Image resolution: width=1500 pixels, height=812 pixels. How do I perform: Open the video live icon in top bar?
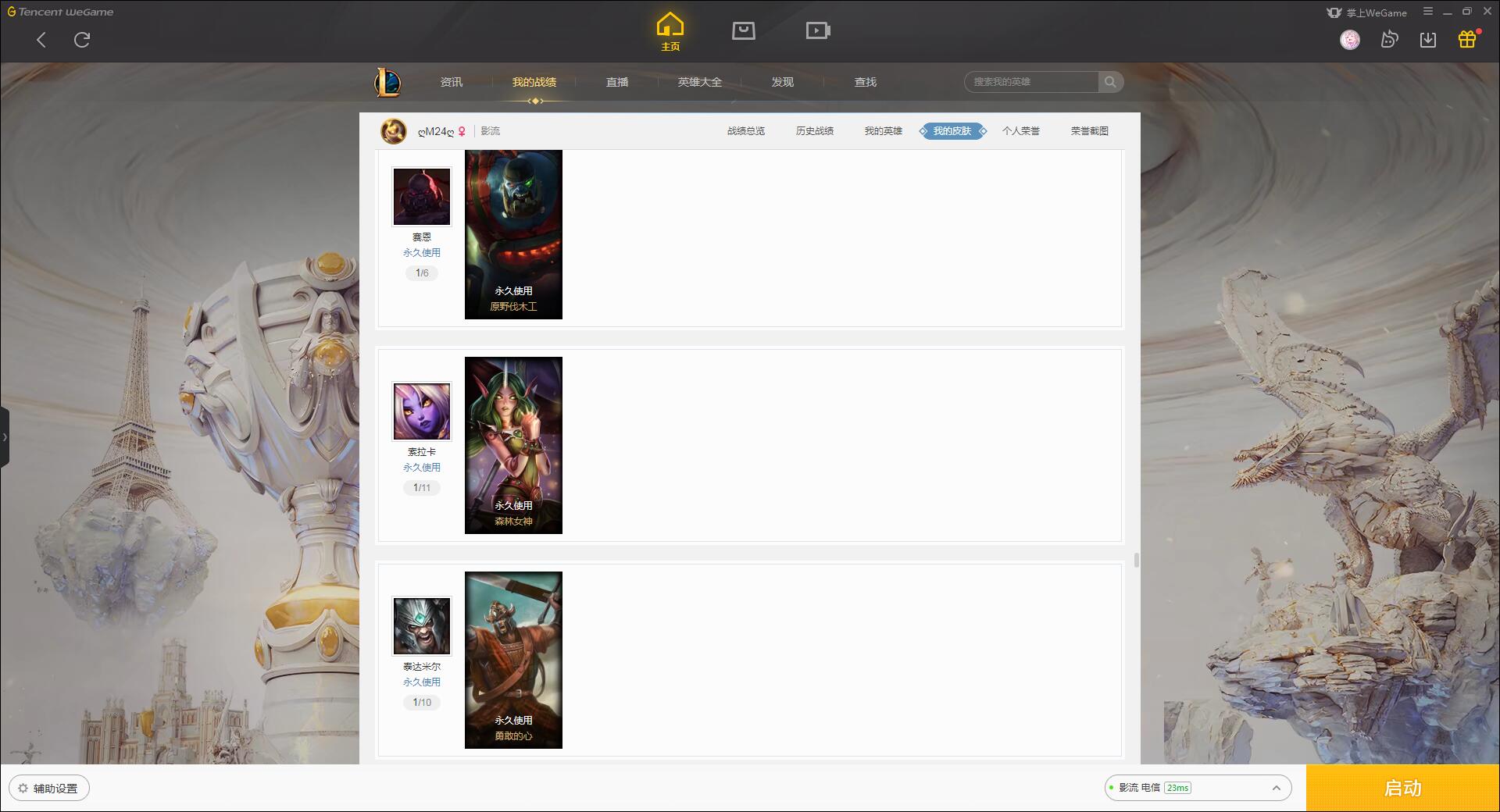pos(818,30)
